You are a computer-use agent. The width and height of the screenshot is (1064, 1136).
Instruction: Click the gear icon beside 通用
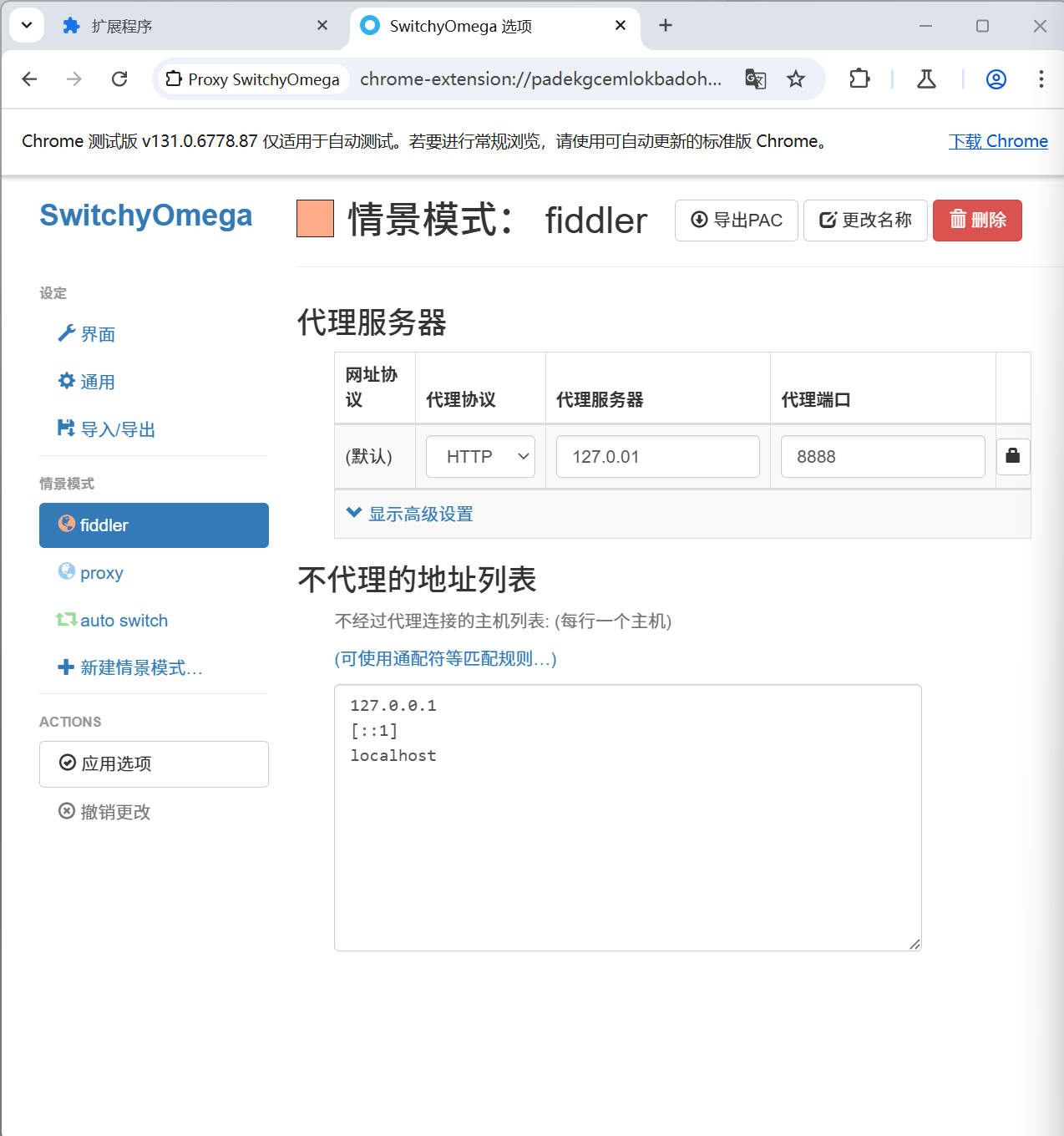click(67, 381)
